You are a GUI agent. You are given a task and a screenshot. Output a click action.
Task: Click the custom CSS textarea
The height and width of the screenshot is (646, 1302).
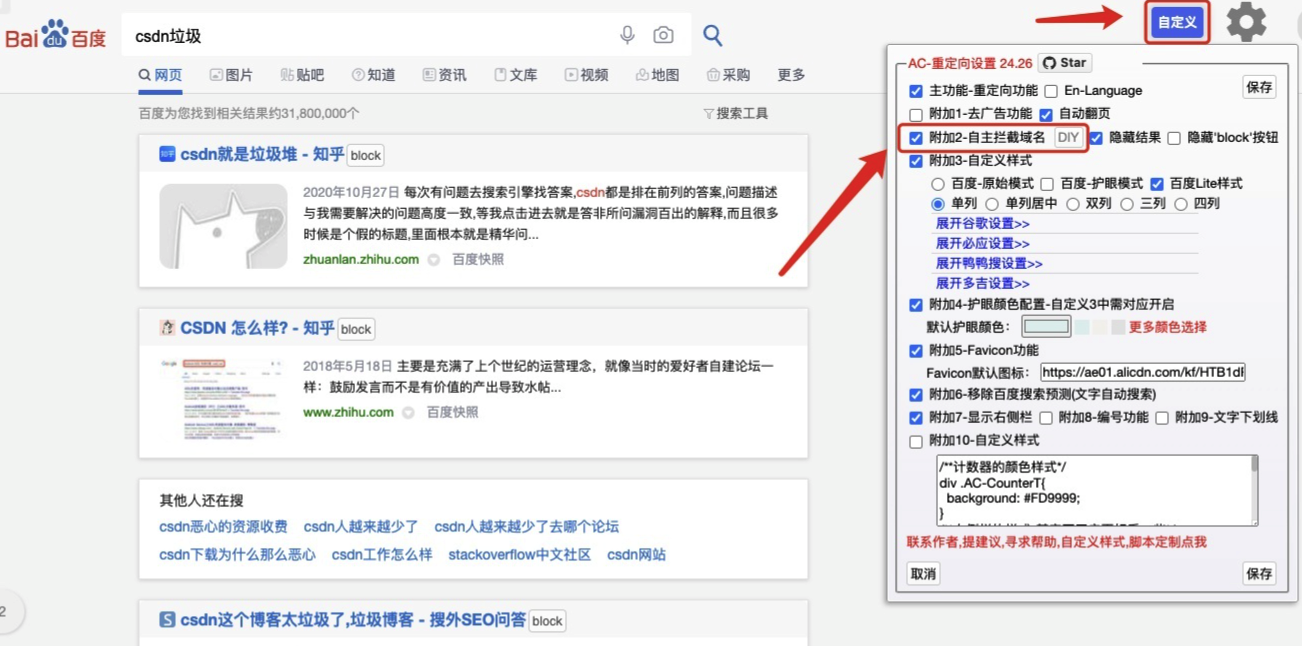coord(1095,490)
